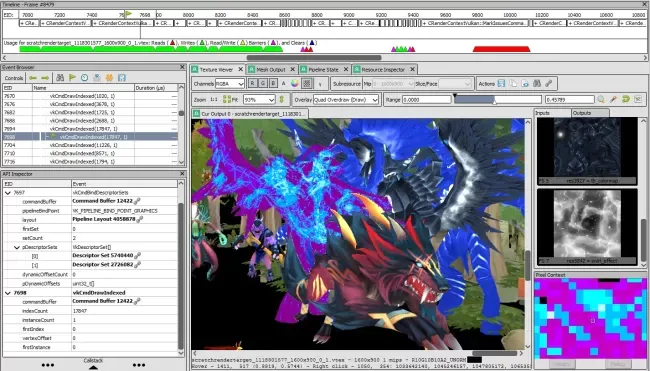Screen dimensions: 650x371
Task: Click the green flag bookmark icon
Action: [x=73, y=78]
